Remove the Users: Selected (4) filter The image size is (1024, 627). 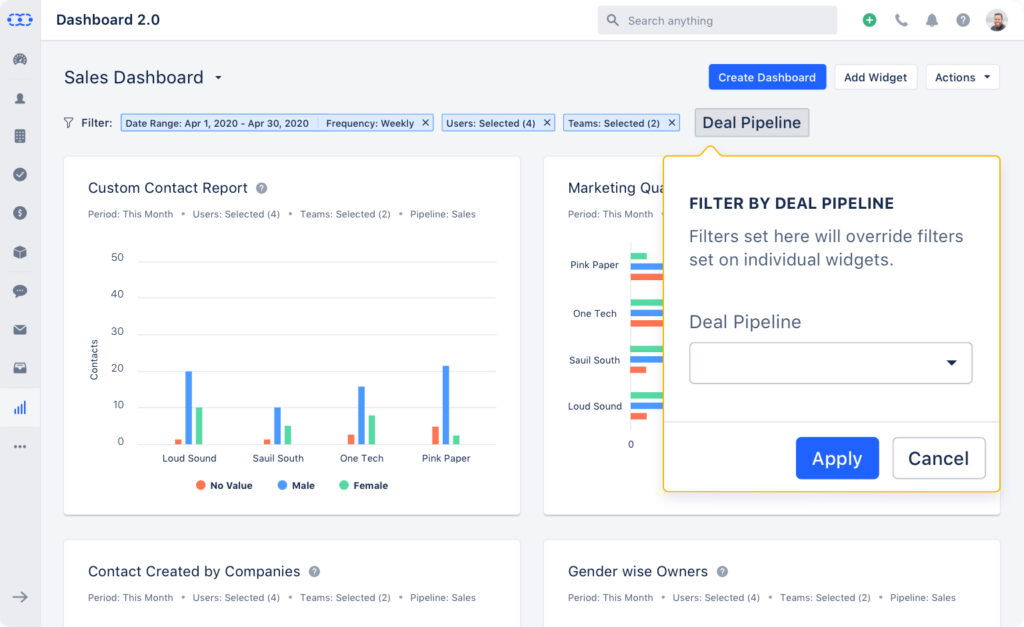[547, 123]
